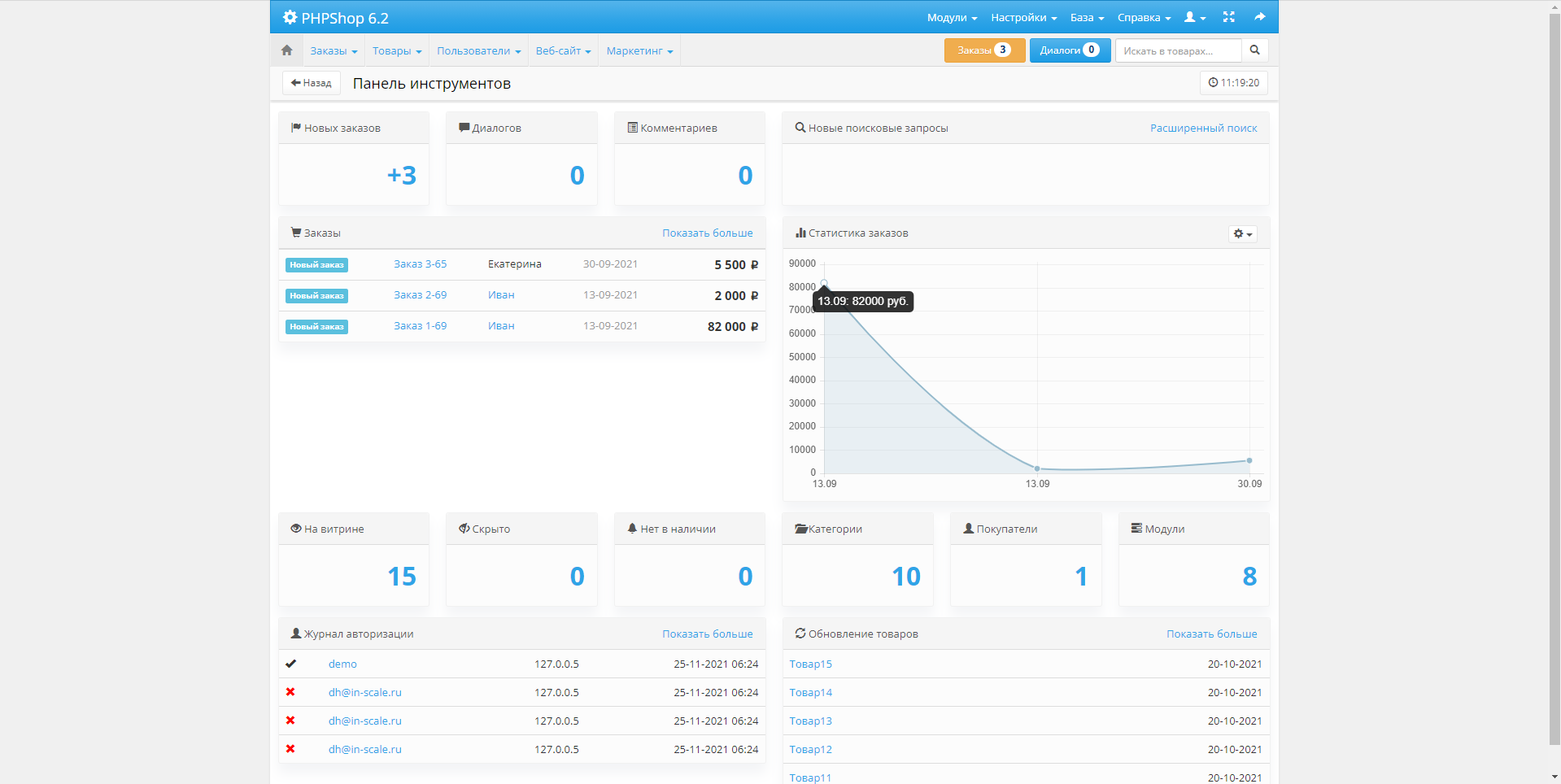Screen dimensions: 1561x784
Task: Click the bell icon by Нет в наличии
Action: 632,529
